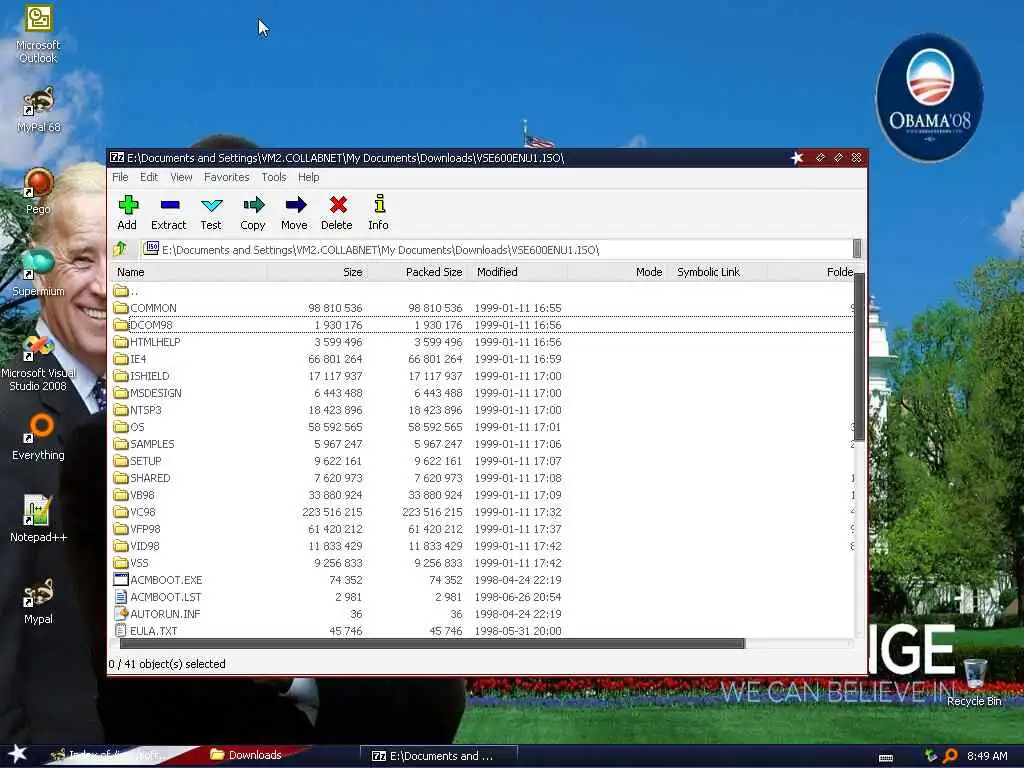Select the ACMBOOT.LST file

(158, 596)
